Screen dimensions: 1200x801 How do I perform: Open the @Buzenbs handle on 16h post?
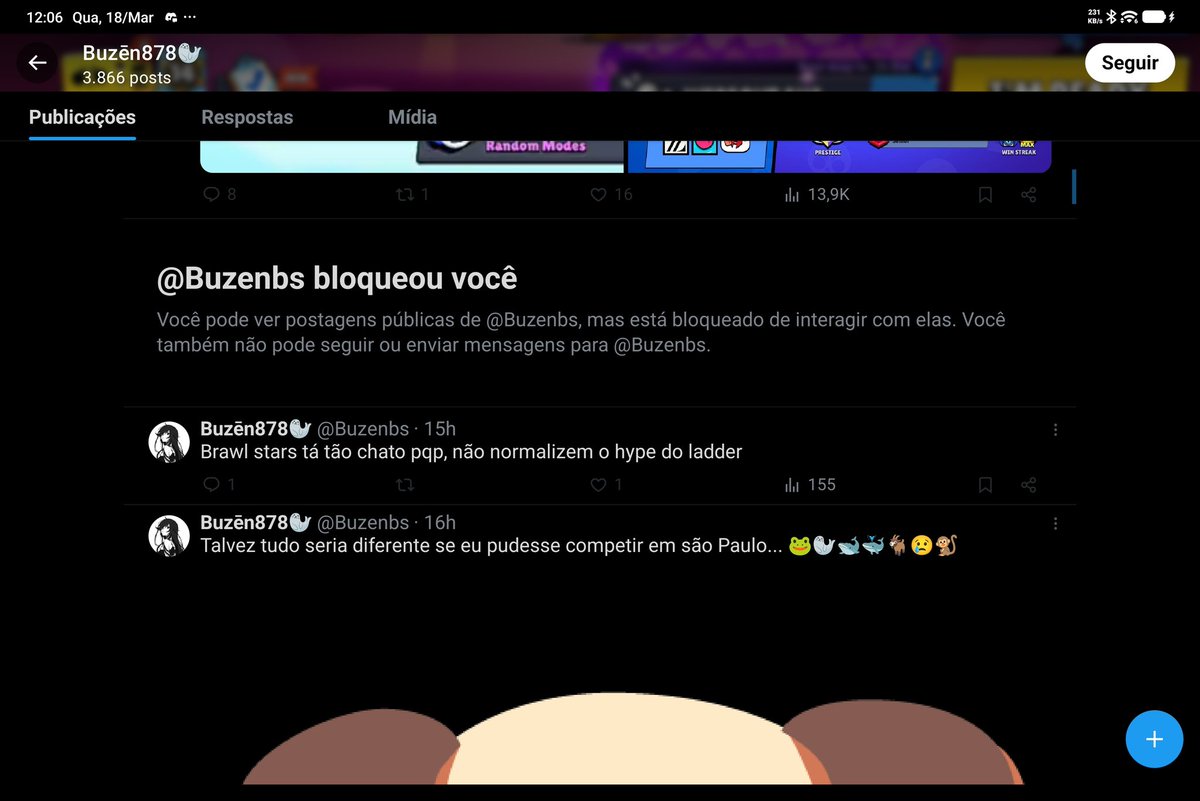point(363,523)
